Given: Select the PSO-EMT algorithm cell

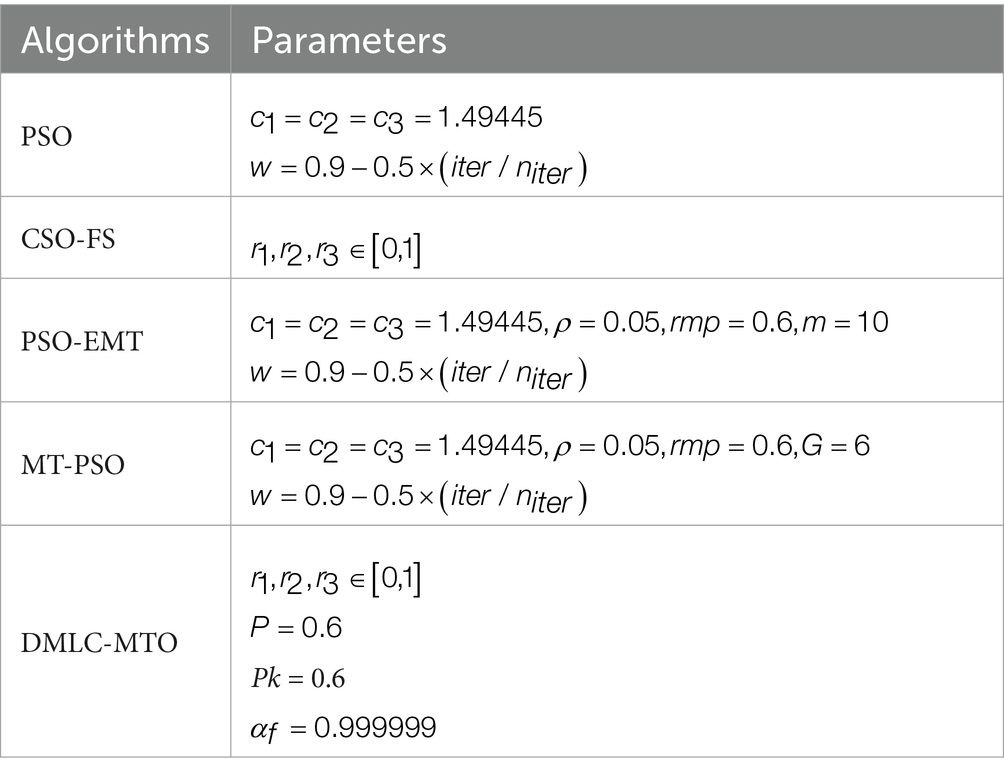Looking at the screenshot, I should pyautogui.click(x=115, y=340).
